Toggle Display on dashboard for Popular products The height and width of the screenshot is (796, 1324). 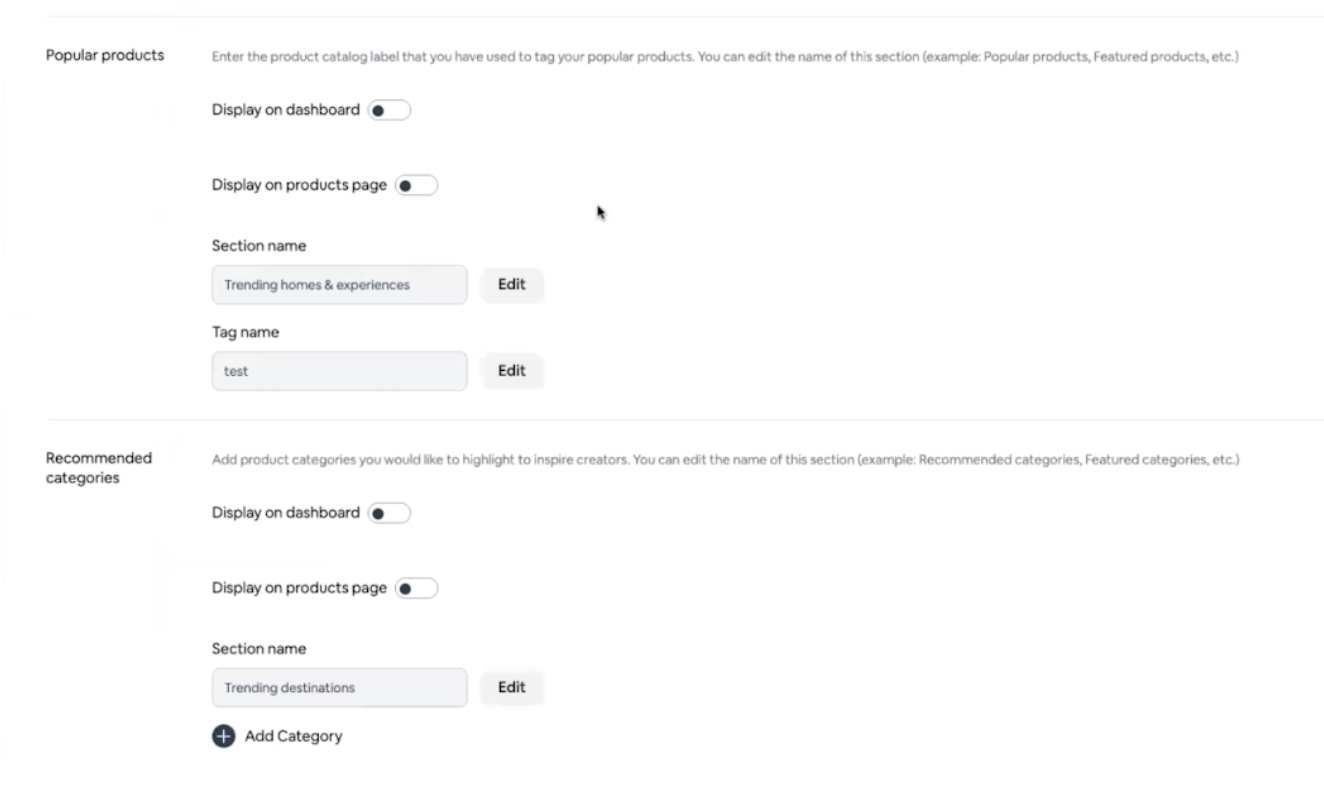(x=389, y=110)
